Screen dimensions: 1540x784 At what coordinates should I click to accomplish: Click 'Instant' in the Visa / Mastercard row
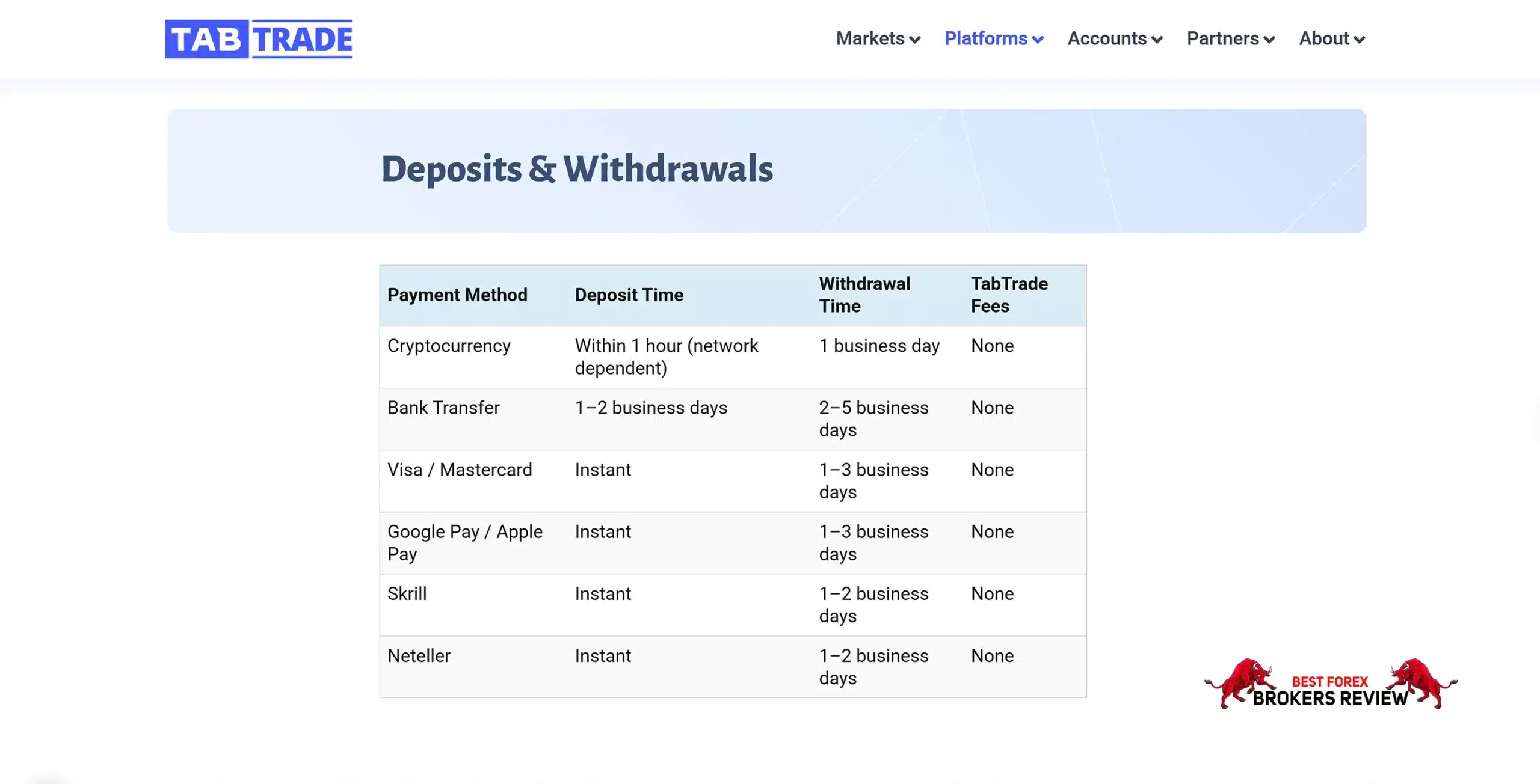click(603, 470)
